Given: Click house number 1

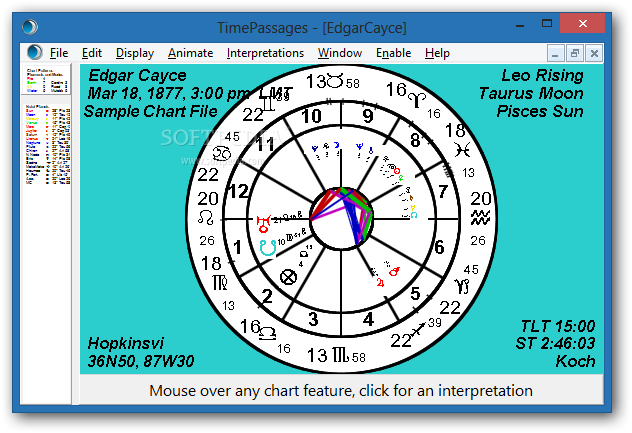Looking at the screenshot, I should 237,247.
